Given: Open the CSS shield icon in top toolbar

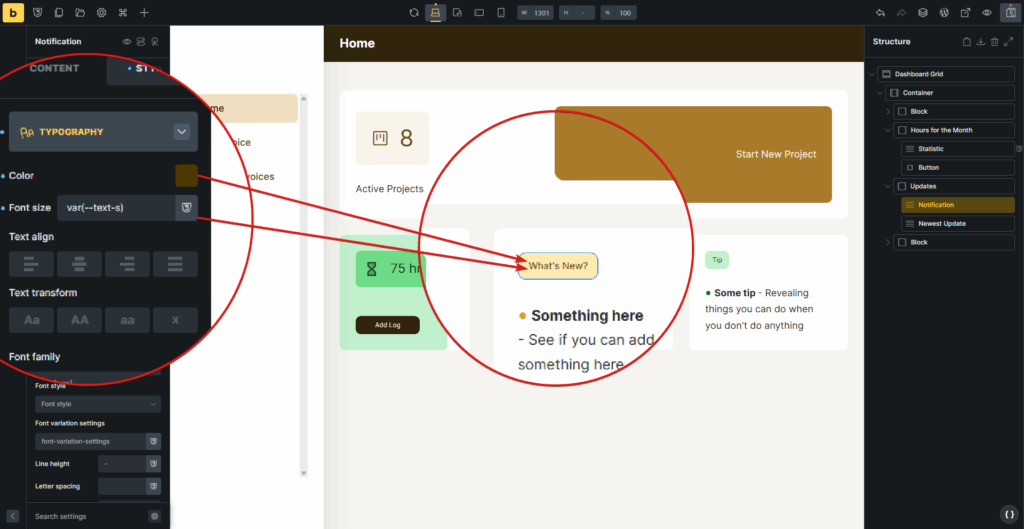Looking at the screenshot, I should point(38,12).
